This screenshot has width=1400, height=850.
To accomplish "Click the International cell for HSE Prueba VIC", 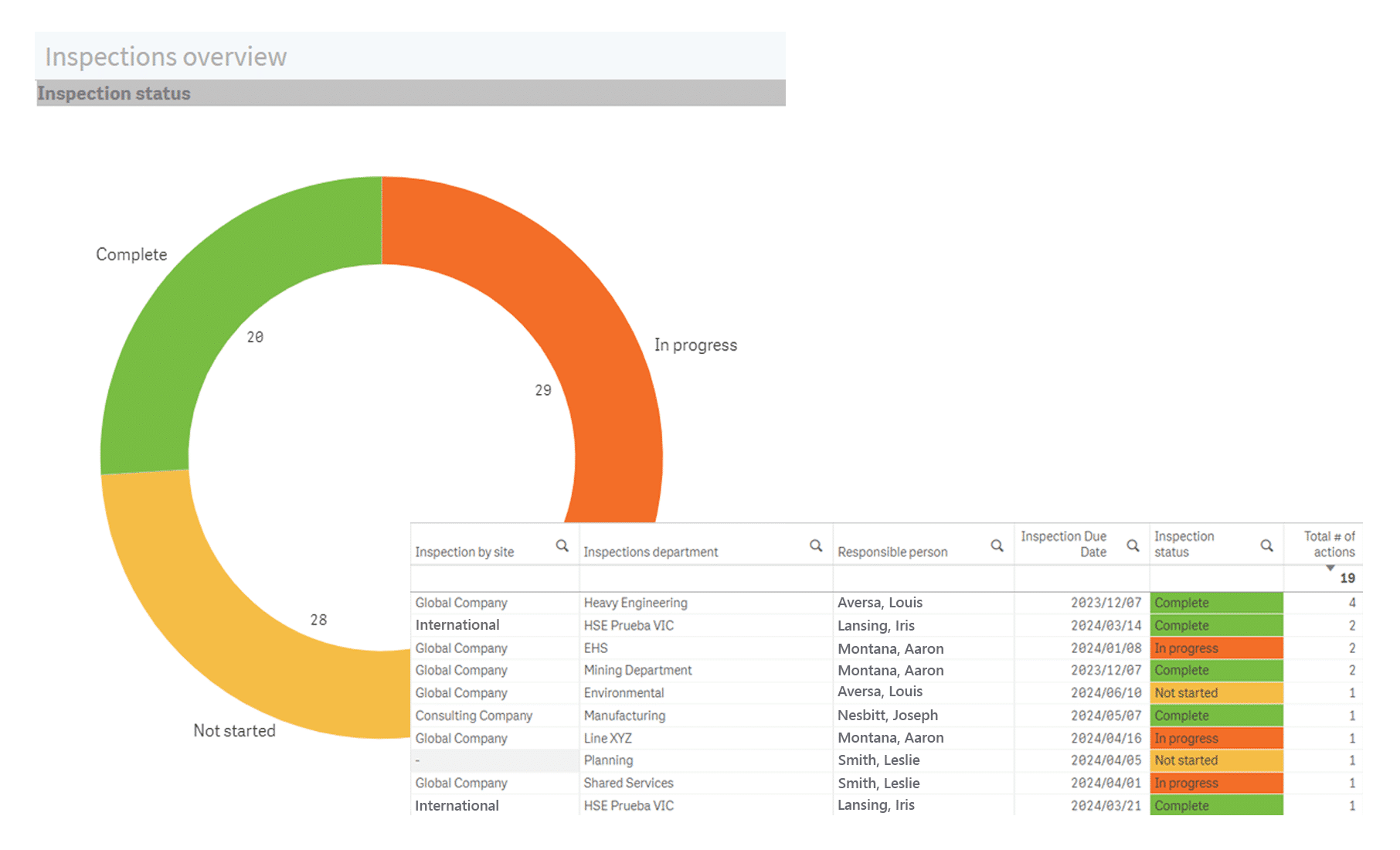I will pyautogui.click(x=457, y=624).
